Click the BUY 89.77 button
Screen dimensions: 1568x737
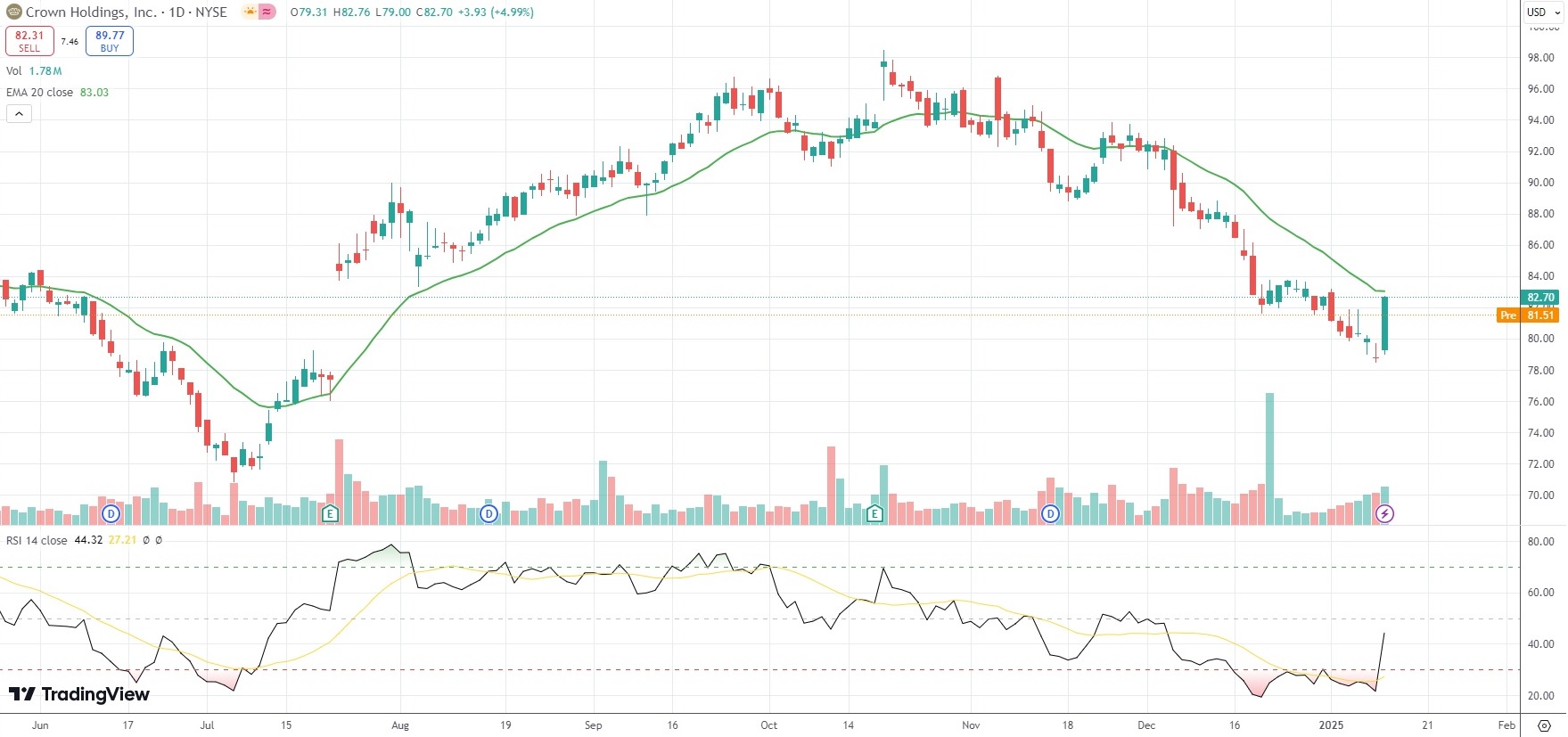(x=110, y=41)
